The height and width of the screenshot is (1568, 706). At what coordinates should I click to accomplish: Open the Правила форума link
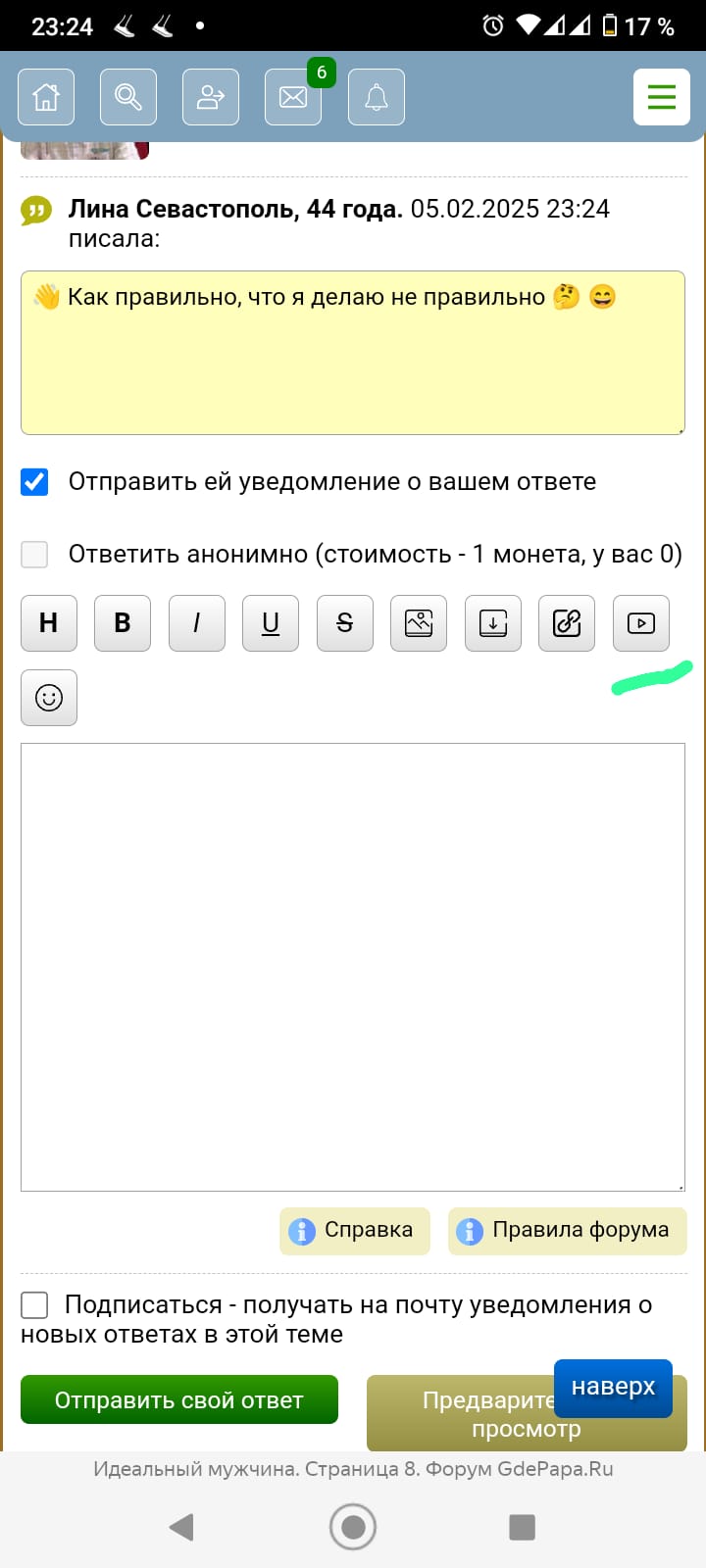[568, 1231]
